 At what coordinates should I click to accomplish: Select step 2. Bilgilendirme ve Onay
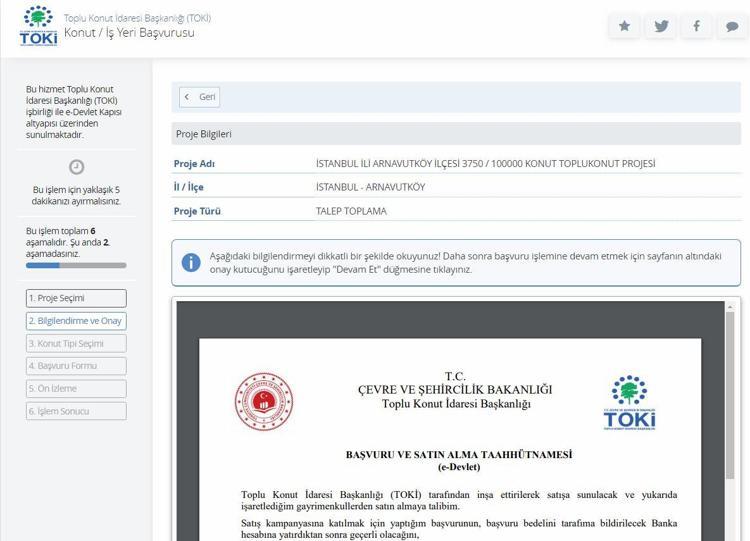76,321
